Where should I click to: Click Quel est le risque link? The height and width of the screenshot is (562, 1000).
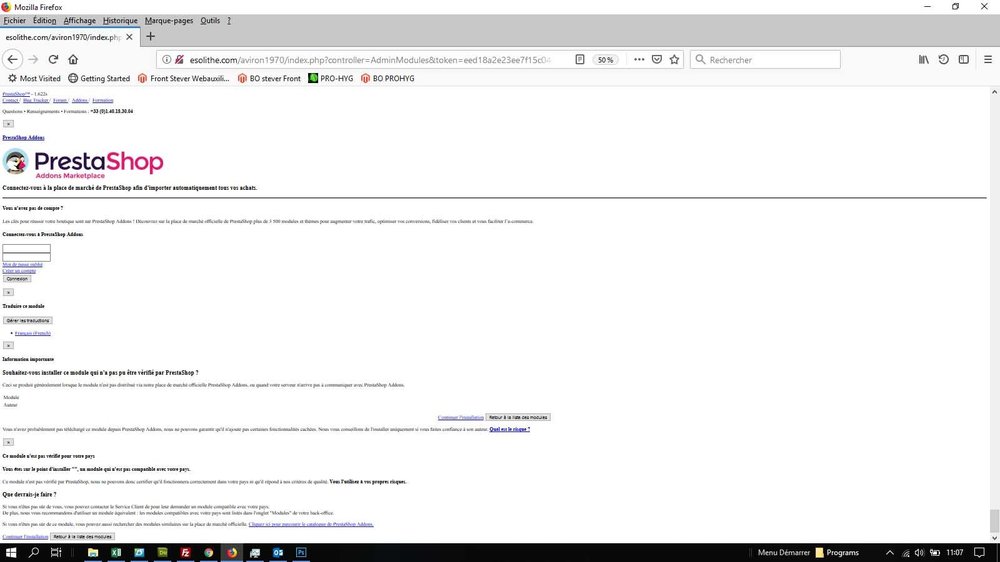pyautogui.click(x=510, y=429)
